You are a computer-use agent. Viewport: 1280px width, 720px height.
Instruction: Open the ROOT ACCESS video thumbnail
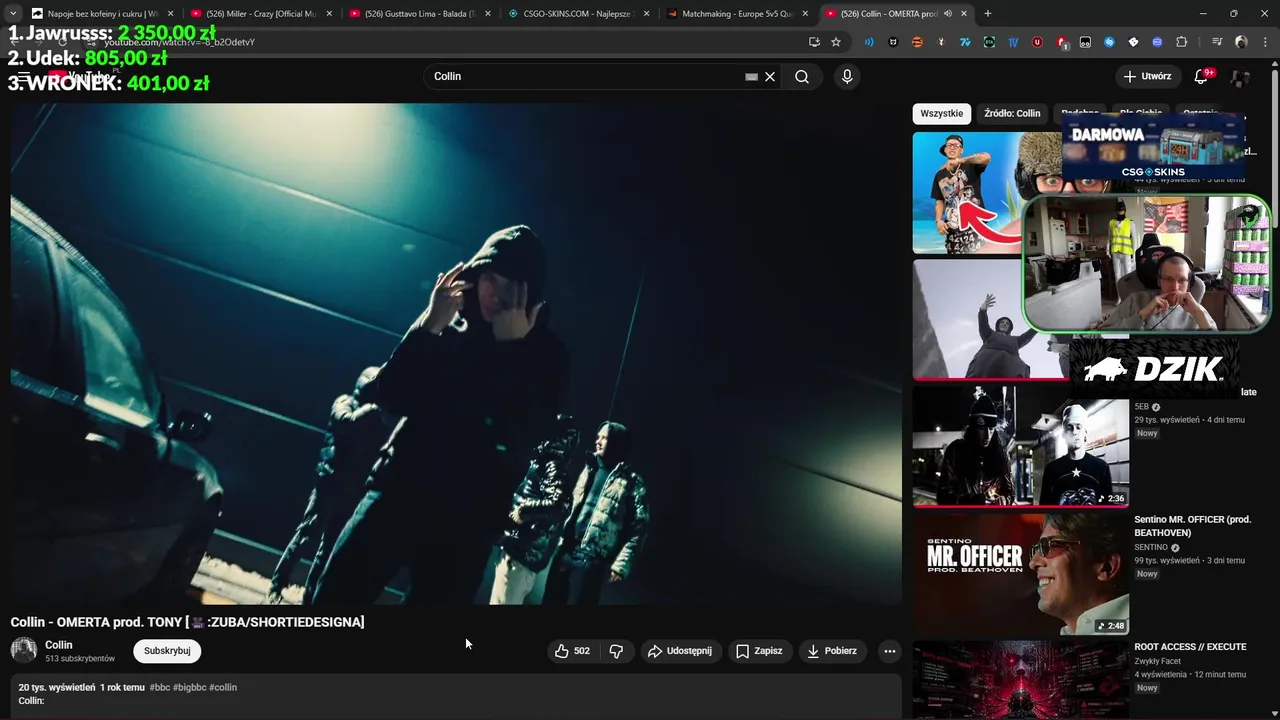click(x=1021, y=680)
